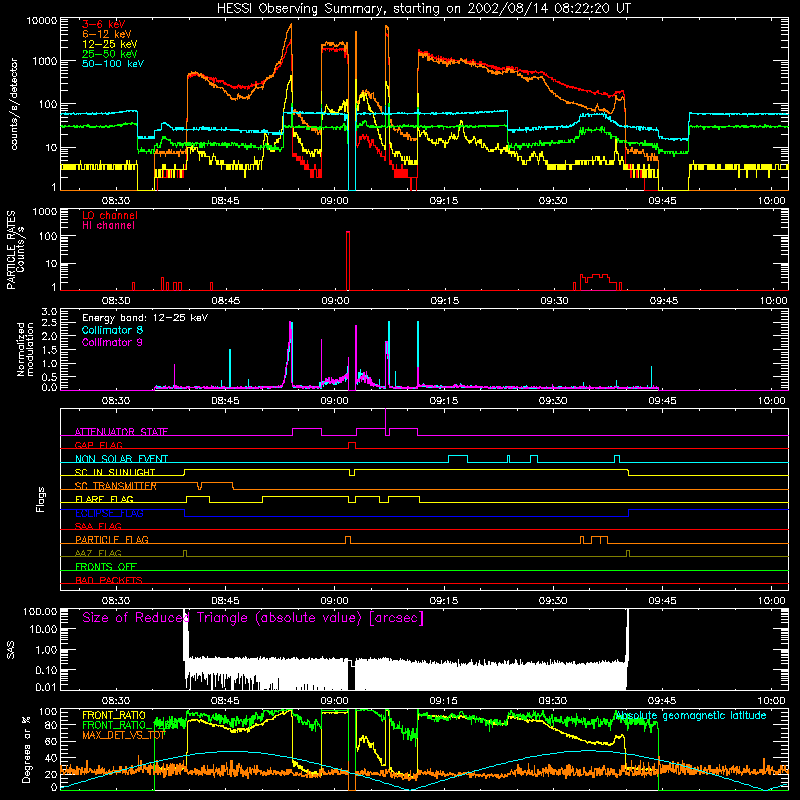Click the BAD_PACKETS flag label
This screenshot has width=800, height=800.
109,580
